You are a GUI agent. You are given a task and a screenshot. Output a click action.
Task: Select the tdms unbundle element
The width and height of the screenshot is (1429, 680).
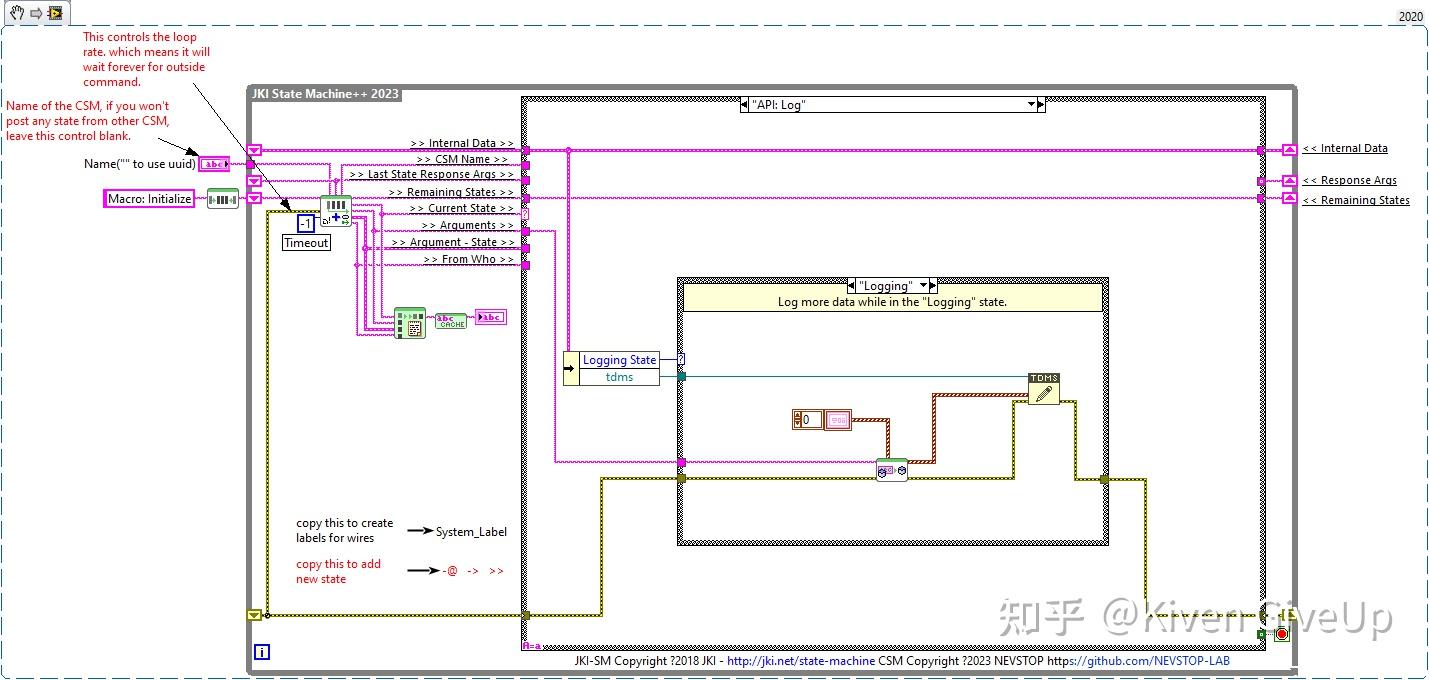tap(619, 377)
